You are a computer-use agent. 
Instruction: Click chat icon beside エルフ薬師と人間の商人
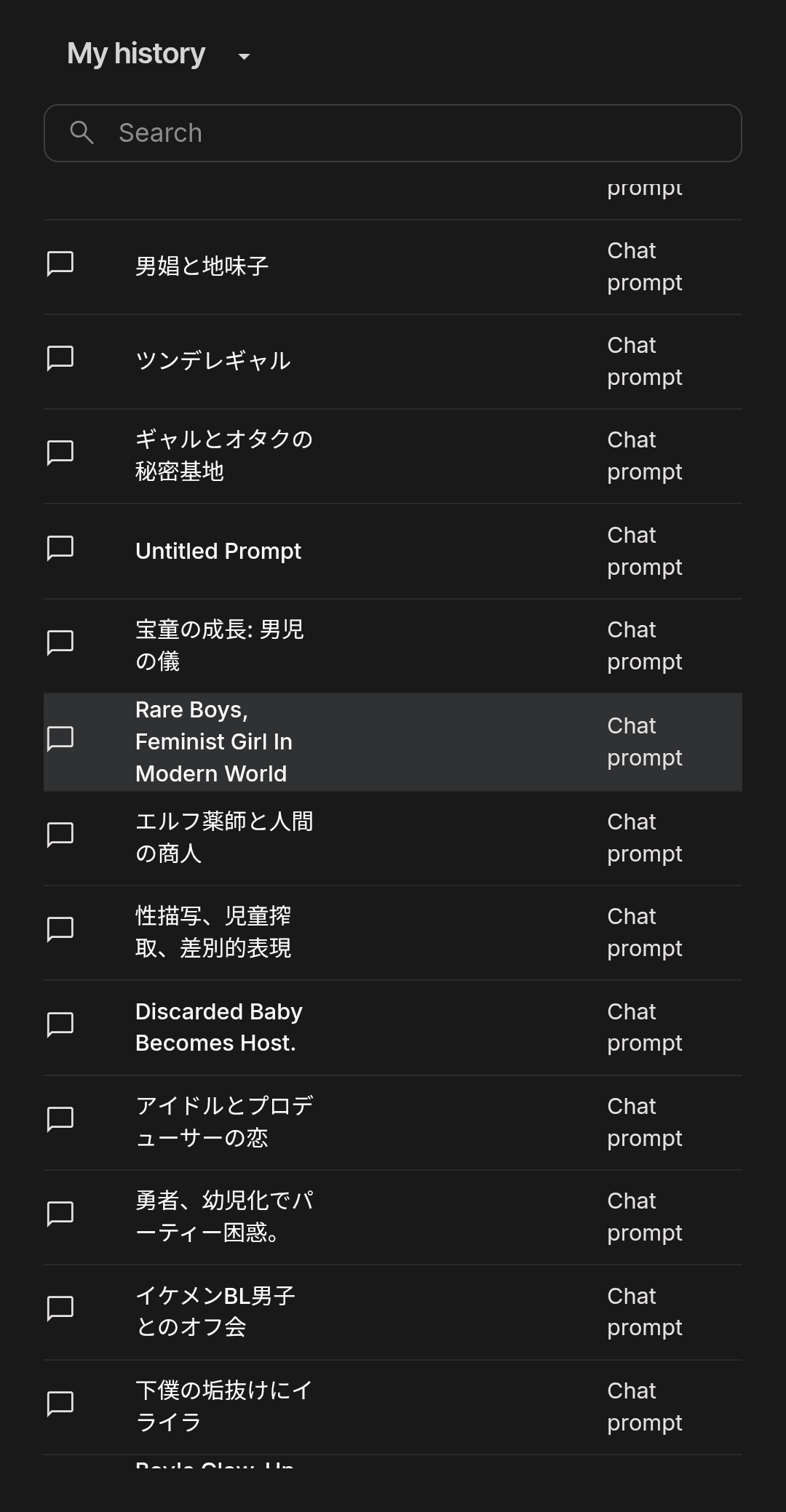coord(60,834)
